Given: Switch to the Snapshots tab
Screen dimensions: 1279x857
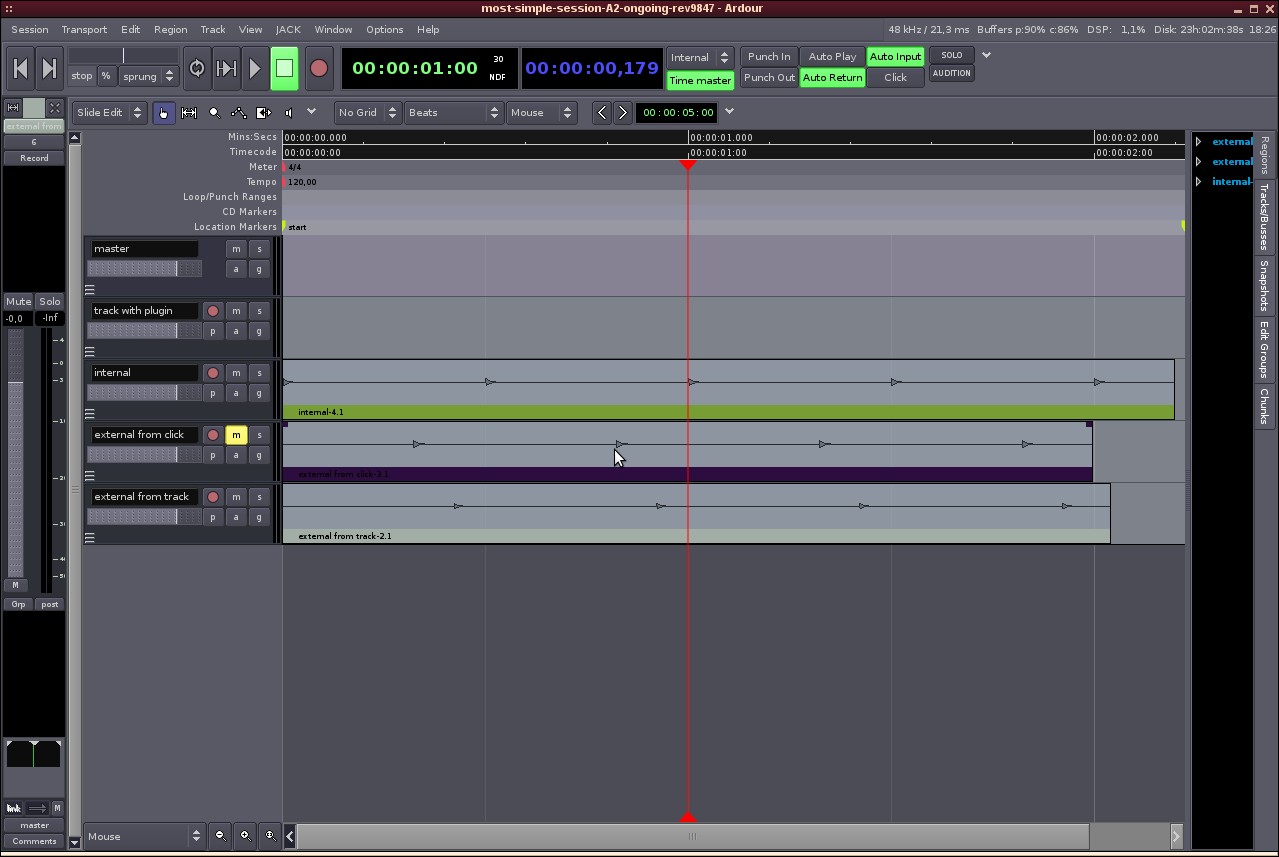Looking at the screenshot, I should [x=1264, y=286].
